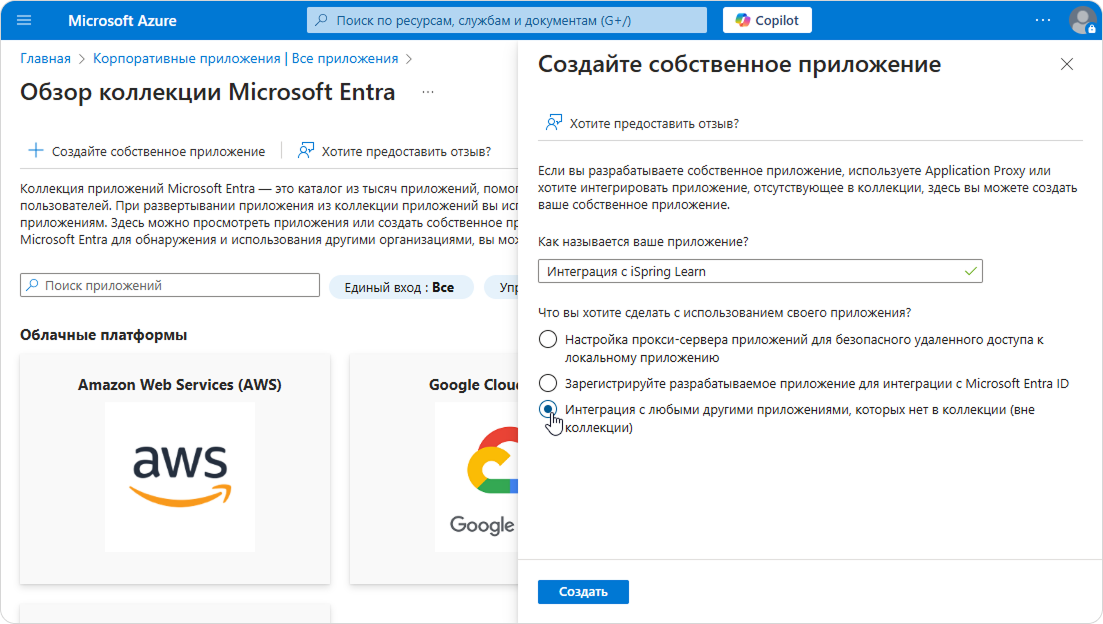1103x624 pixels.
Task: Click the Как называется ваше приложение? label
Action: tap(643, 241)
